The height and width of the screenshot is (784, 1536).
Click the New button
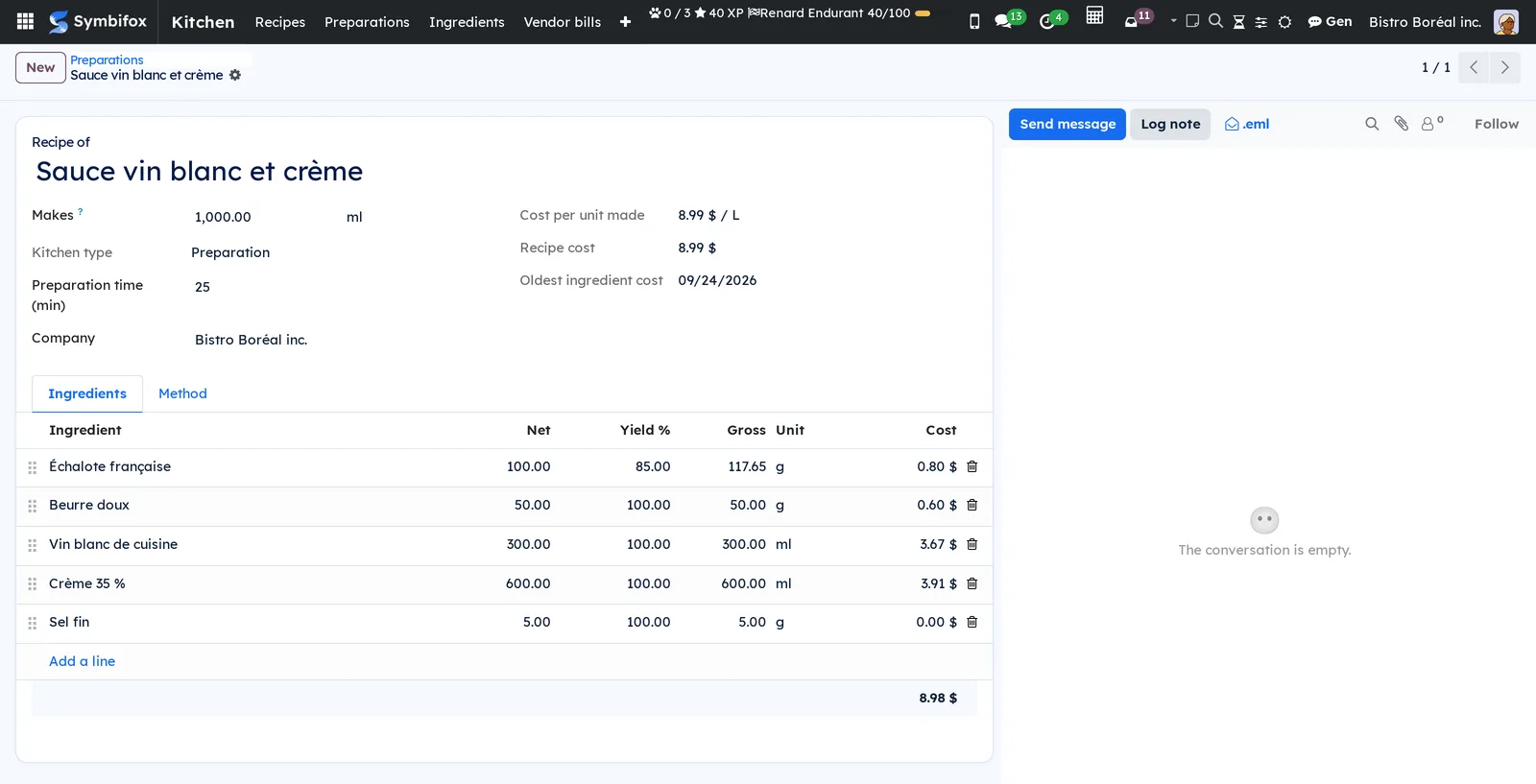tap(40, 67)
